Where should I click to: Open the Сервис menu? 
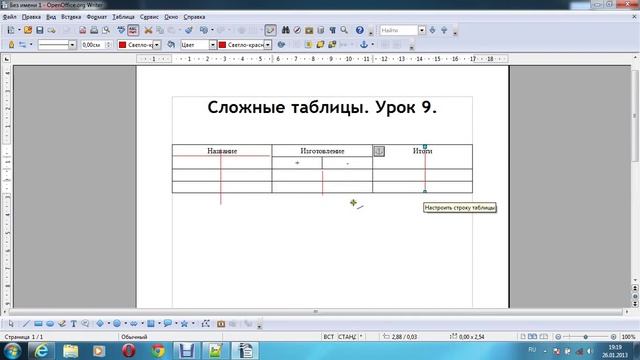149,17
